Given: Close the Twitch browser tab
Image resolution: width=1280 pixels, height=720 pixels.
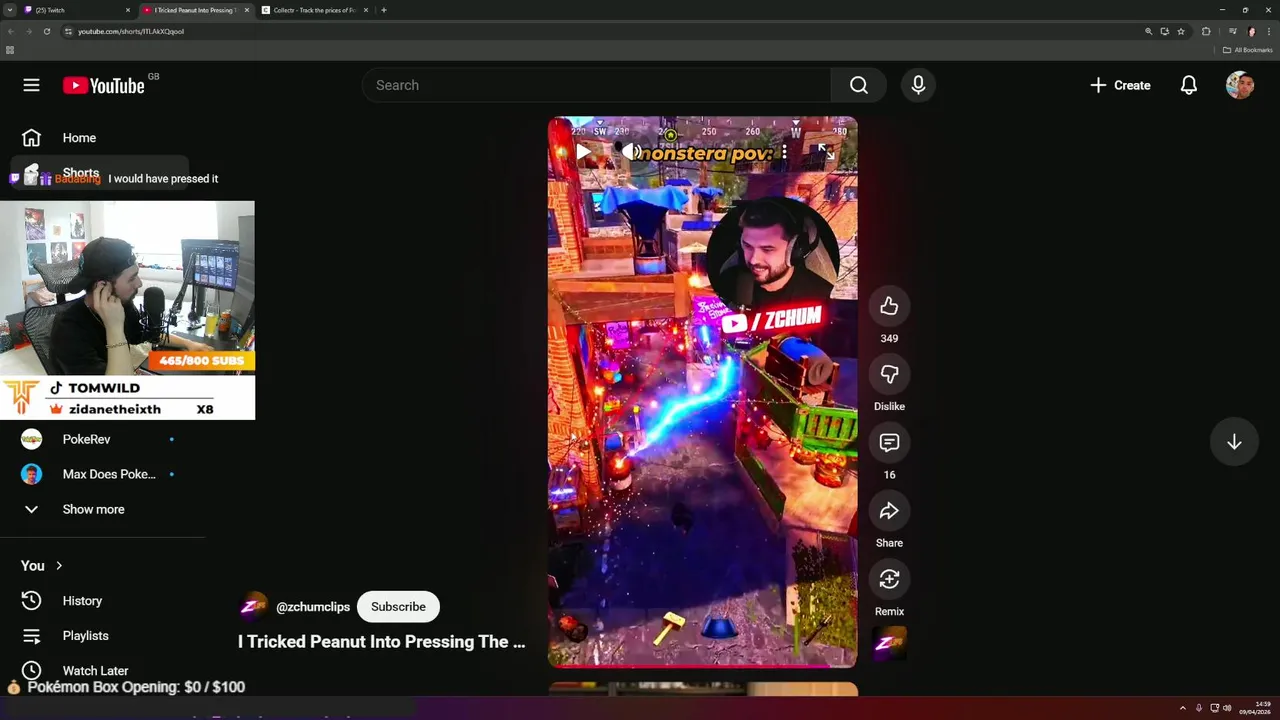Looking at the screenshot, I should point(128,10).
